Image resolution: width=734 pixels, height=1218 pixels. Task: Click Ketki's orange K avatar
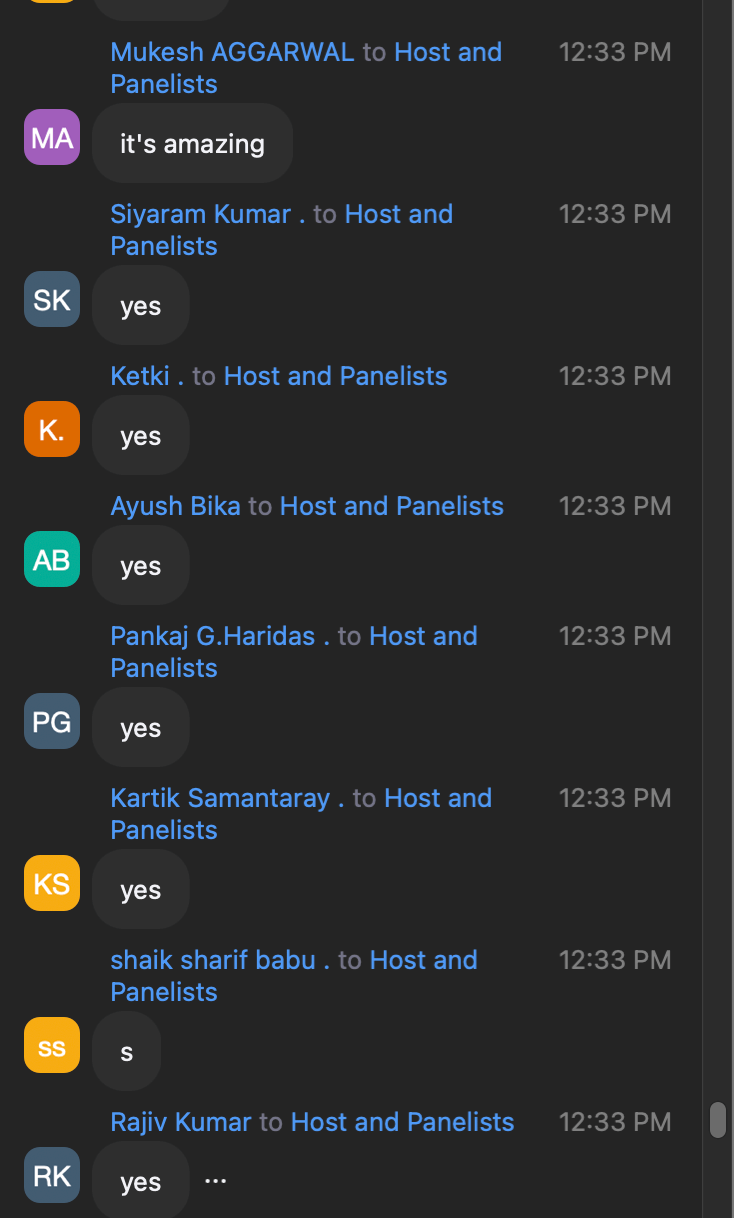click(51, 429)
